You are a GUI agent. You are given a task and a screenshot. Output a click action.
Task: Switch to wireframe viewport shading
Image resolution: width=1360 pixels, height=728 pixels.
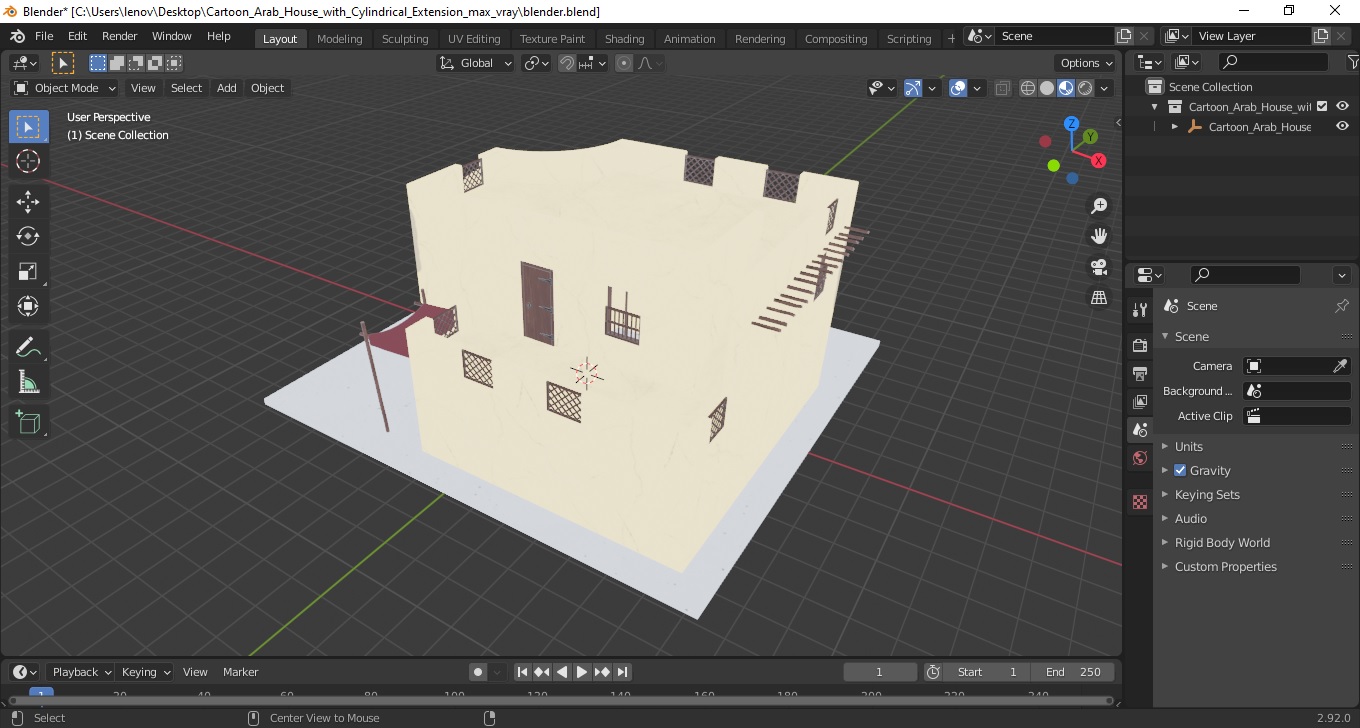click(x=1028, y=88)
